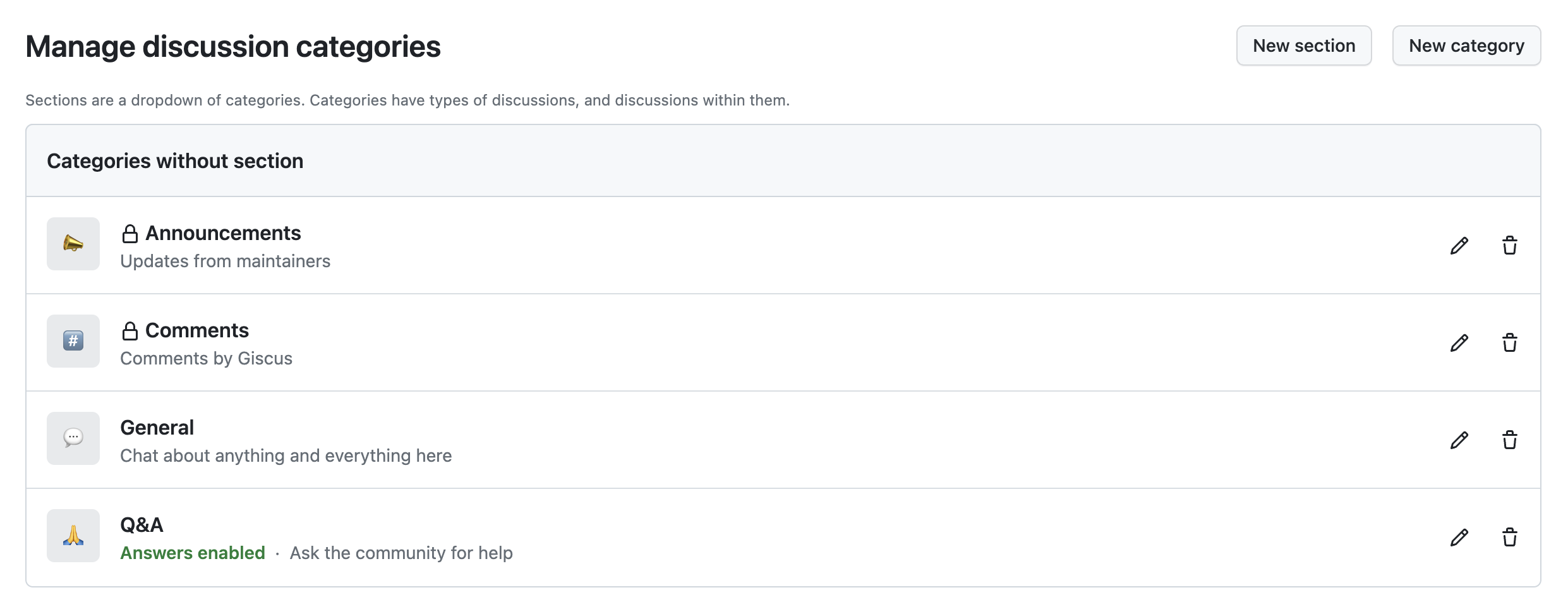1568x614 pixels.
Task: Edit the General category using pencil icon
Action: coord(1459,440)
